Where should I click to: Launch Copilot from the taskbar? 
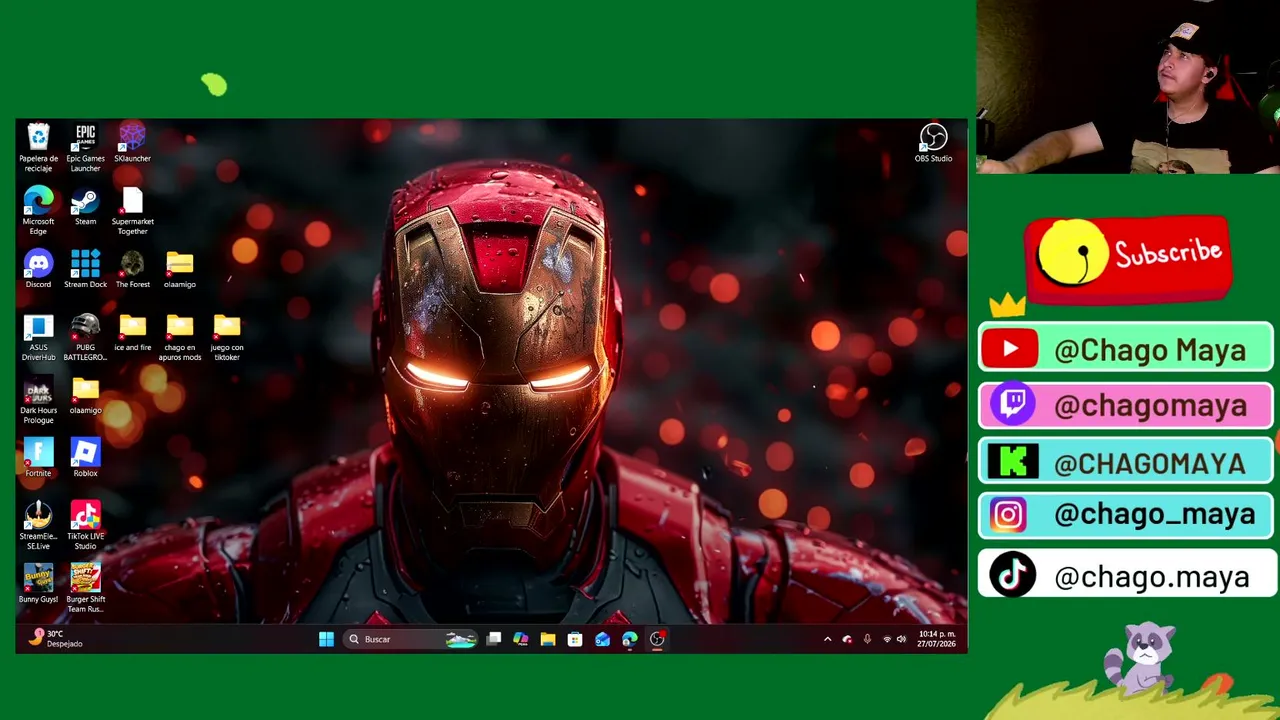(521, 639)
